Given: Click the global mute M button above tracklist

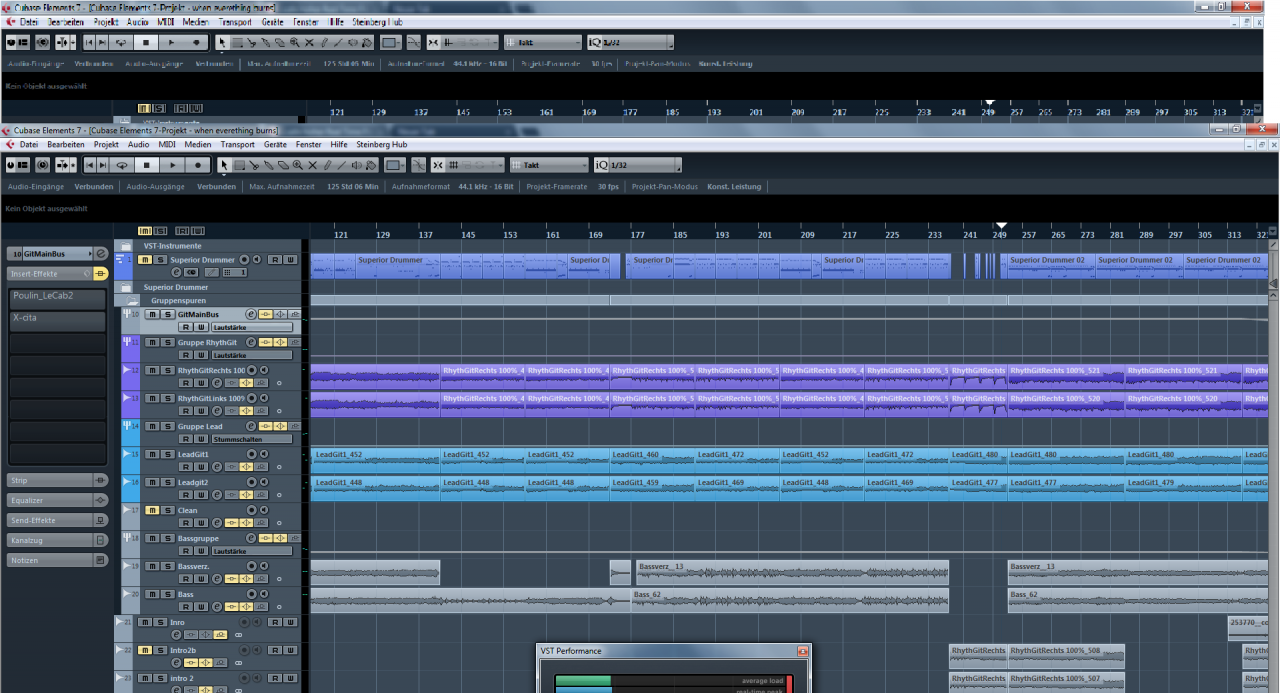Looking at the screenshot, I should pyautogui.click(x=145, y=231).
